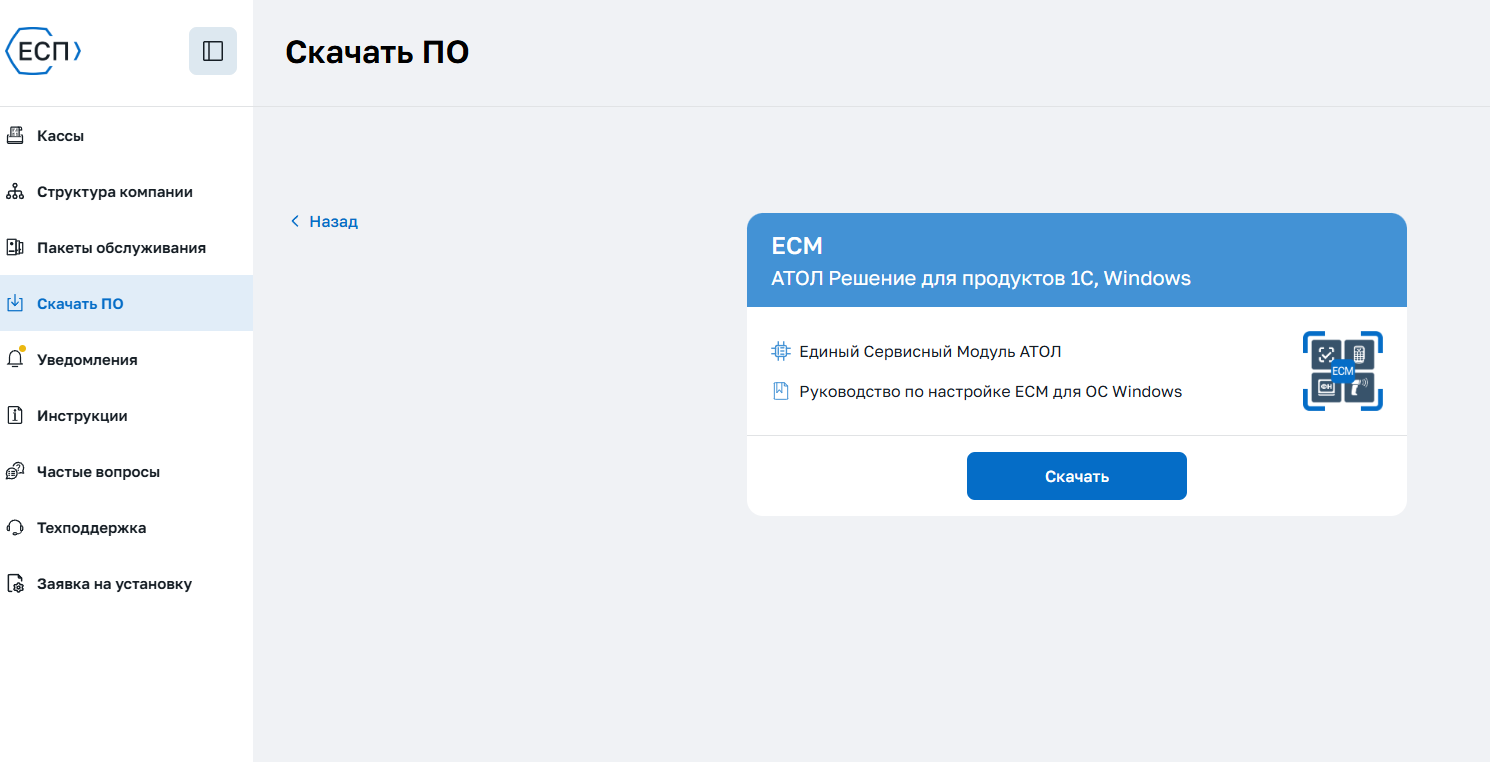Download ЕСМ with the Скачать button
Image resolution: width=1490 pixels, height=762 pixels.
(1077, 476)
